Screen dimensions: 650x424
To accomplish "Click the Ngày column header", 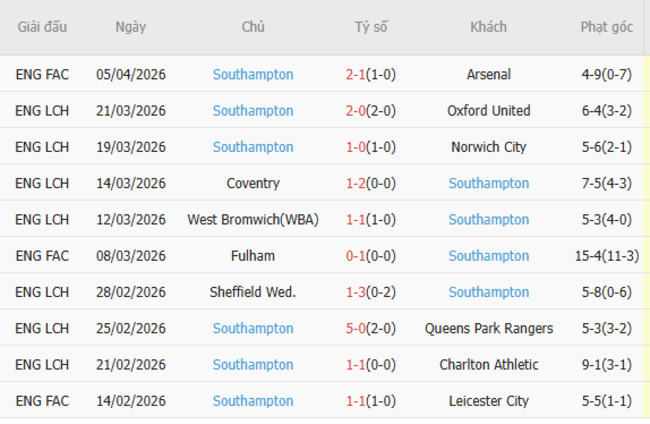I will click(x=130, y=27).
